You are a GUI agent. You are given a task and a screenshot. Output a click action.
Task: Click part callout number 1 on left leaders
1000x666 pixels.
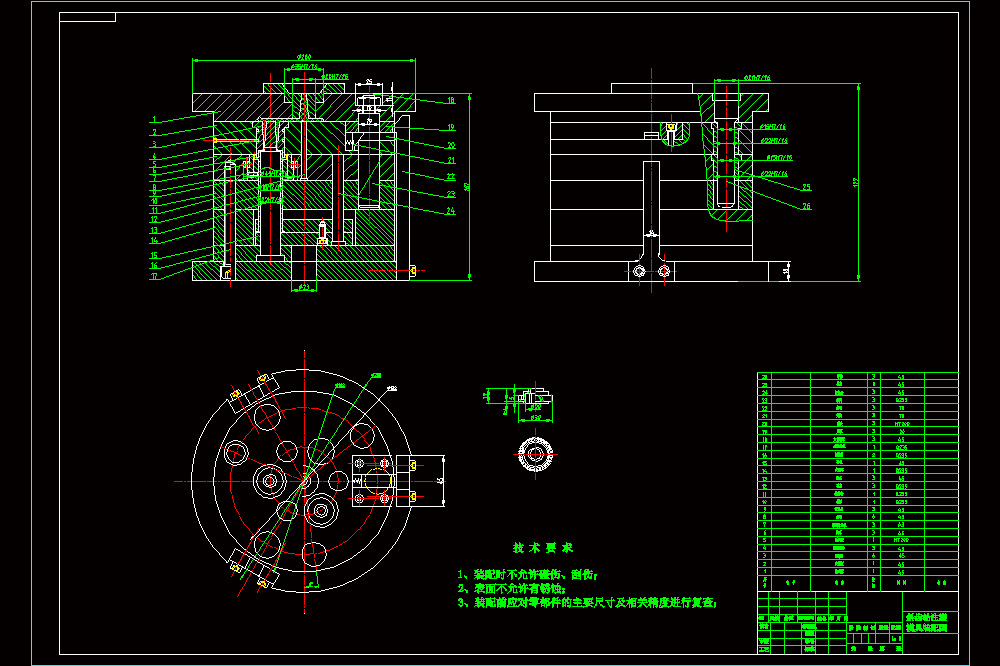coord(154,119)
